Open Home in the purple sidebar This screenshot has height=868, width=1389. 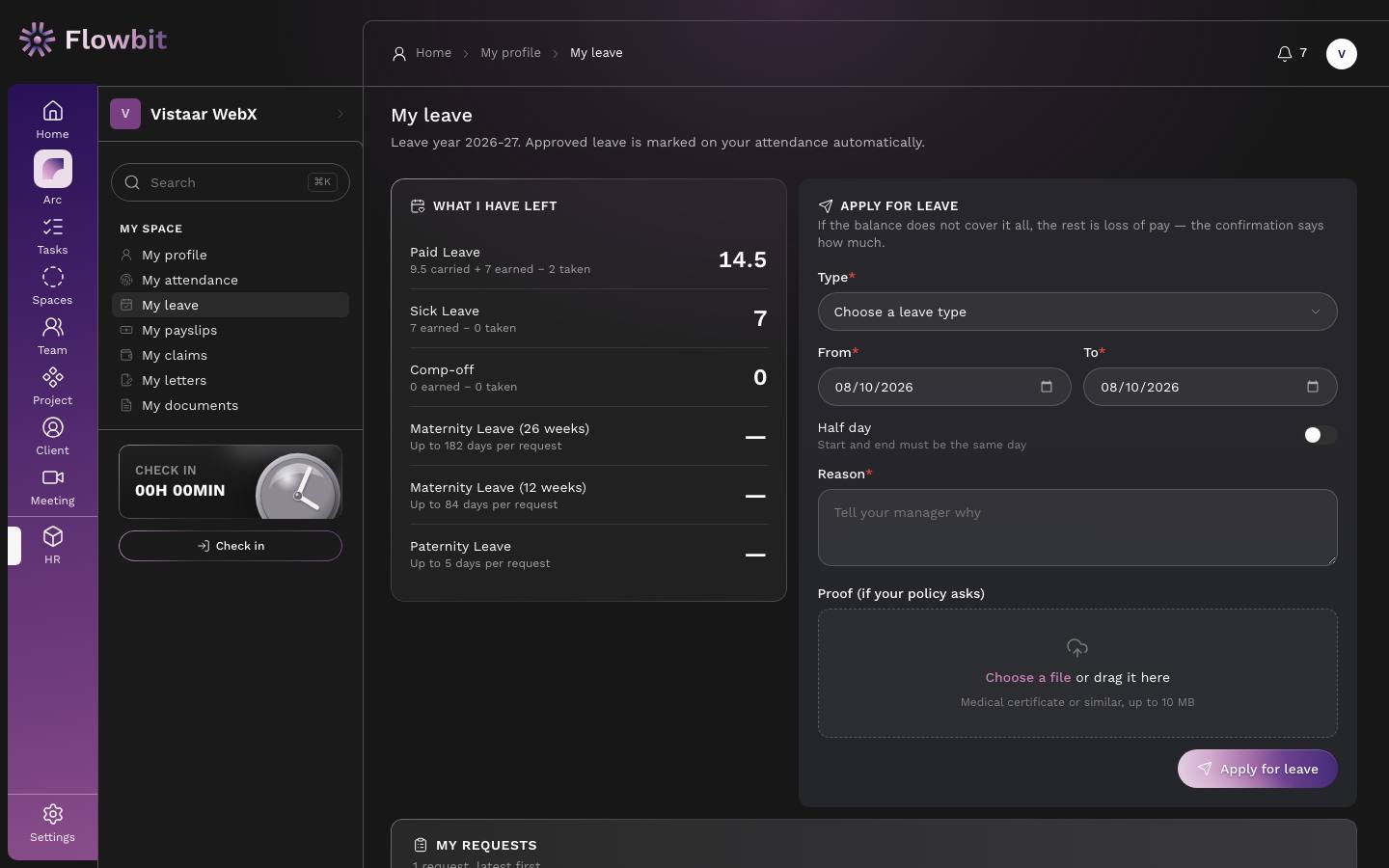coord(52,120)
